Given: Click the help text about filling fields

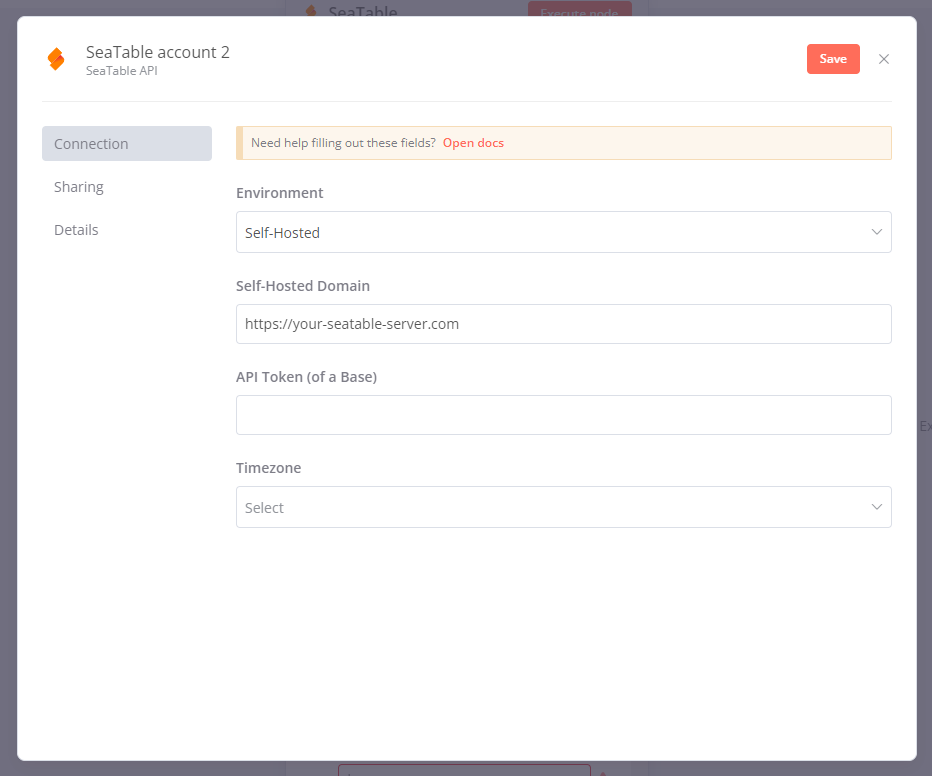Looking at the screenshot, I should (x=343, y=143).
